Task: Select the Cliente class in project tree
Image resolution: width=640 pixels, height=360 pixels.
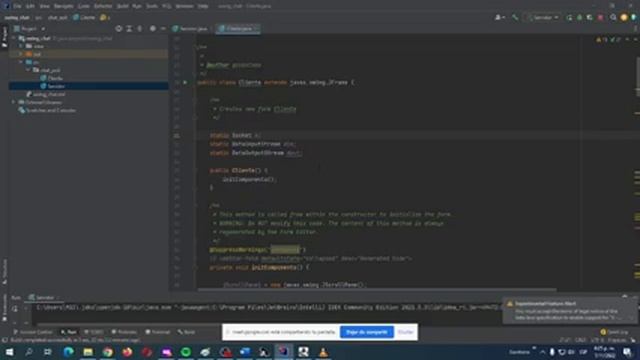Action: coord(52,78)
